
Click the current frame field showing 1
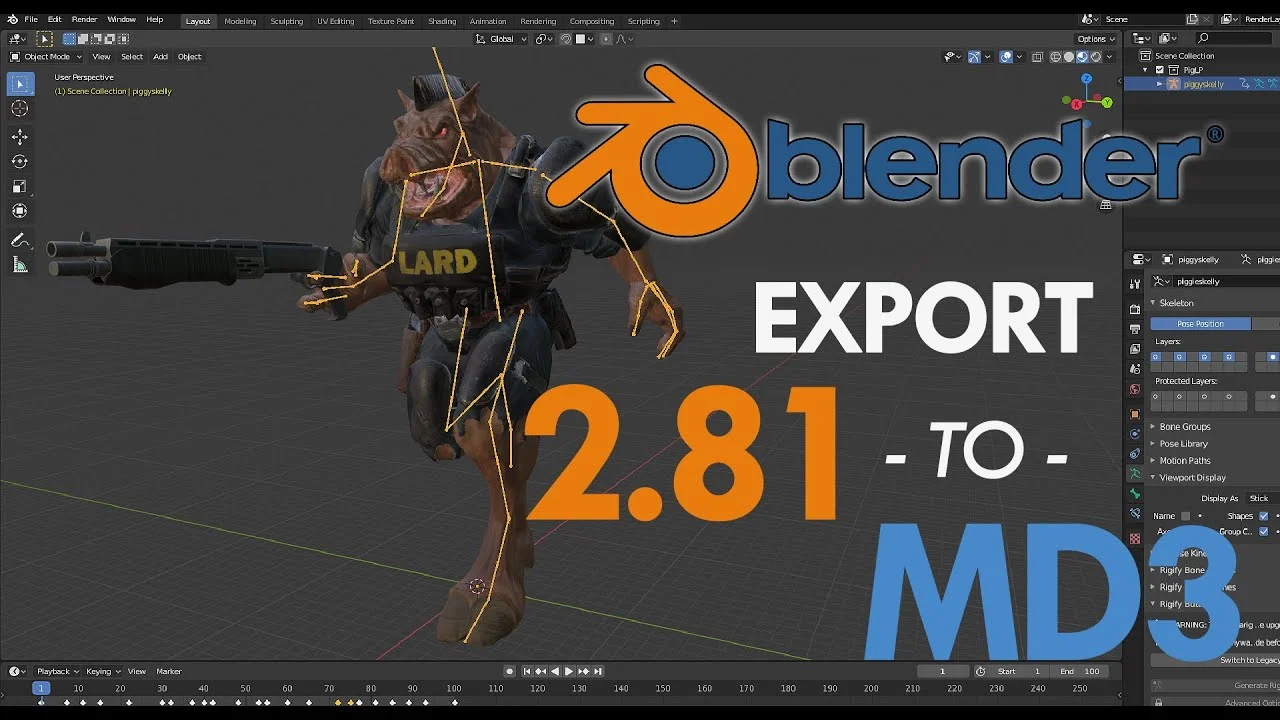click(942, 672)
